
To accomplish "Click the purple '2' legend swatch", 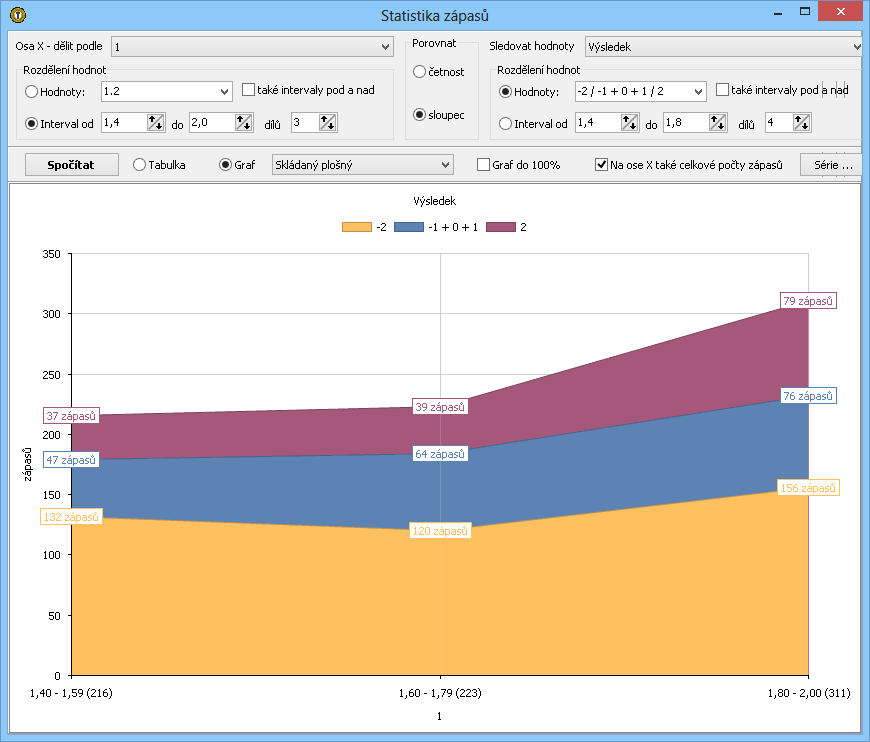I will point(501,227).
